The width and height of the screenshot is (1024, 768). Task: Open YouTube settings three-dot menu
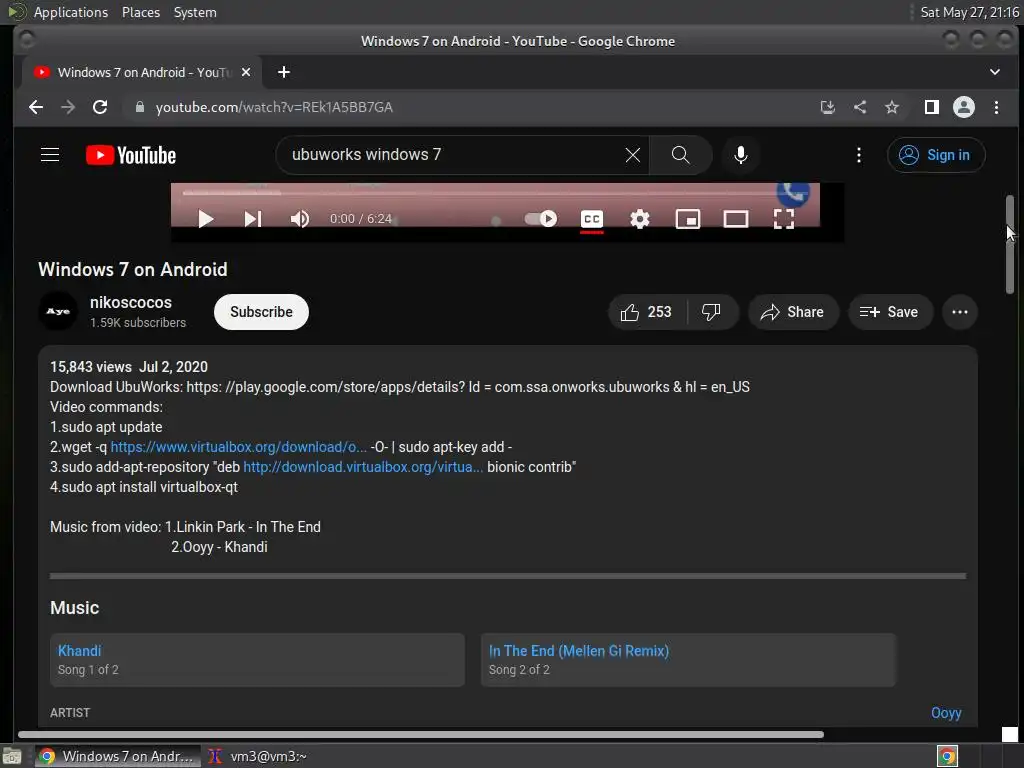(x=859, y=155)
